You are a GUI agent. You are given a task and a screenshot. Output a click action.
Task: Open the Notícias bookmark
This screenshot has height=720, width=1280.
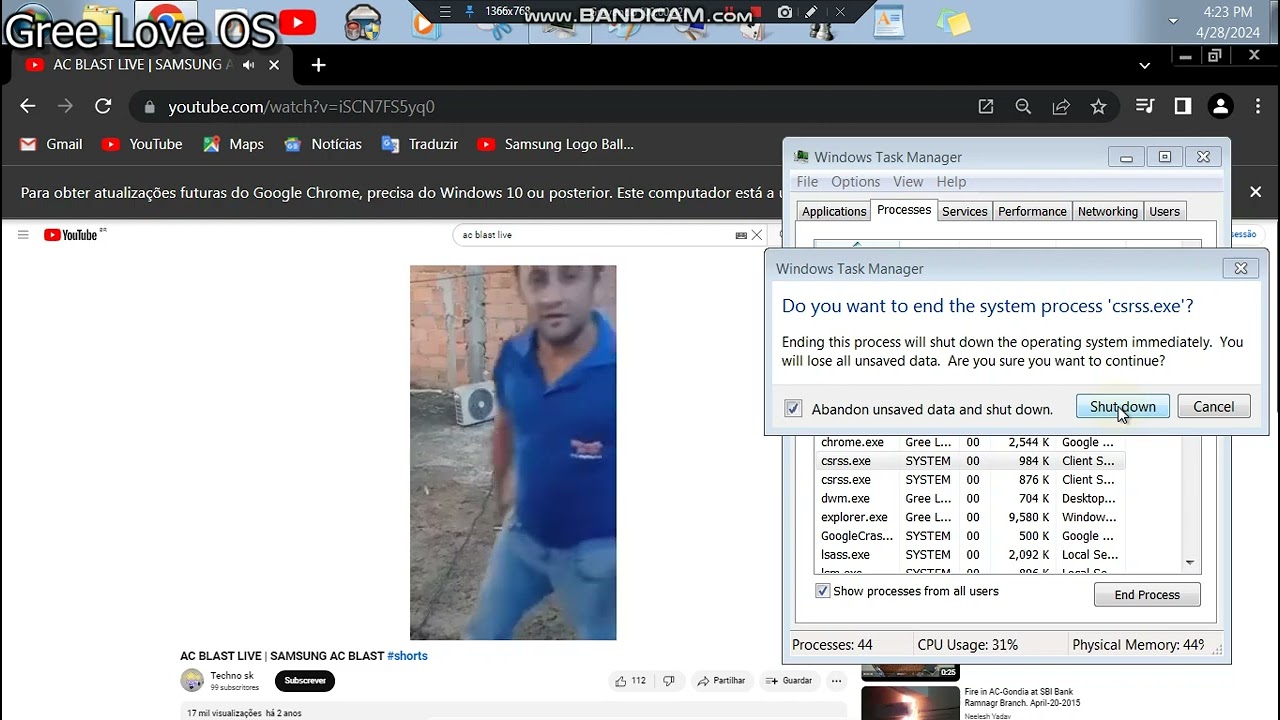click(x=323, y=144)
